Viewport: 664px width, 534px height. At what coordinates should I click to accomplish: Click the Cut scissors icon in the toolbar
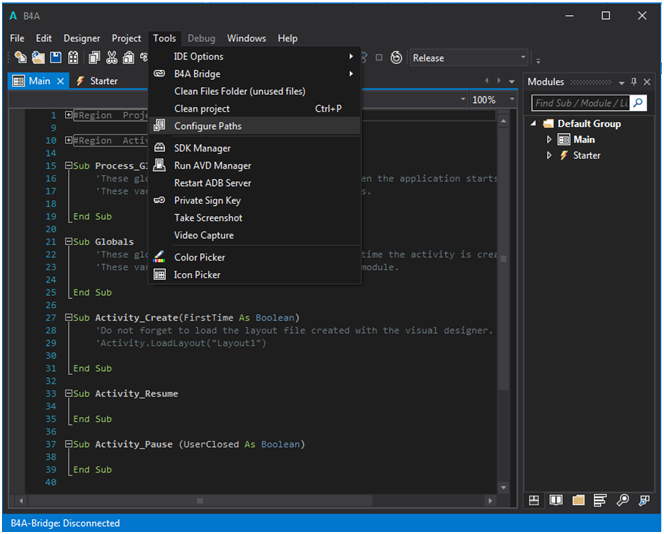112,58
